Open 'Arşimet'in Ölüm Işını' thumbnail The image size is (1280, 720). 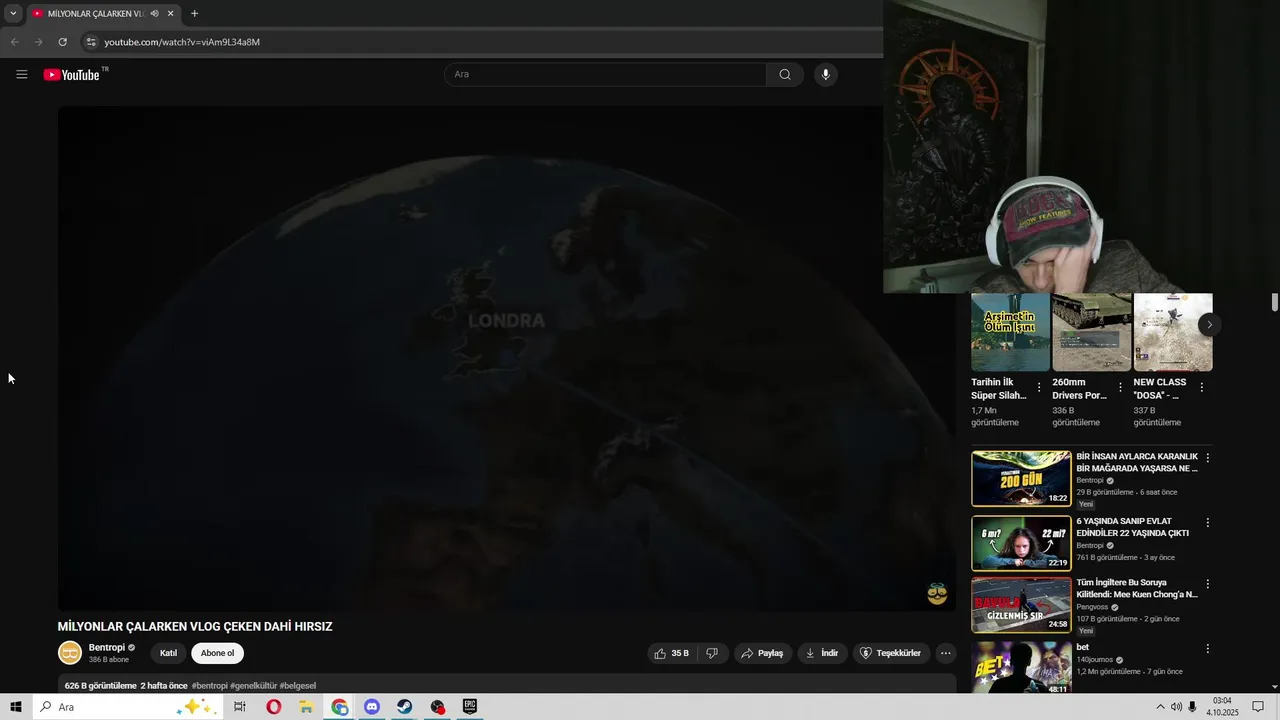pos(1010,332)
